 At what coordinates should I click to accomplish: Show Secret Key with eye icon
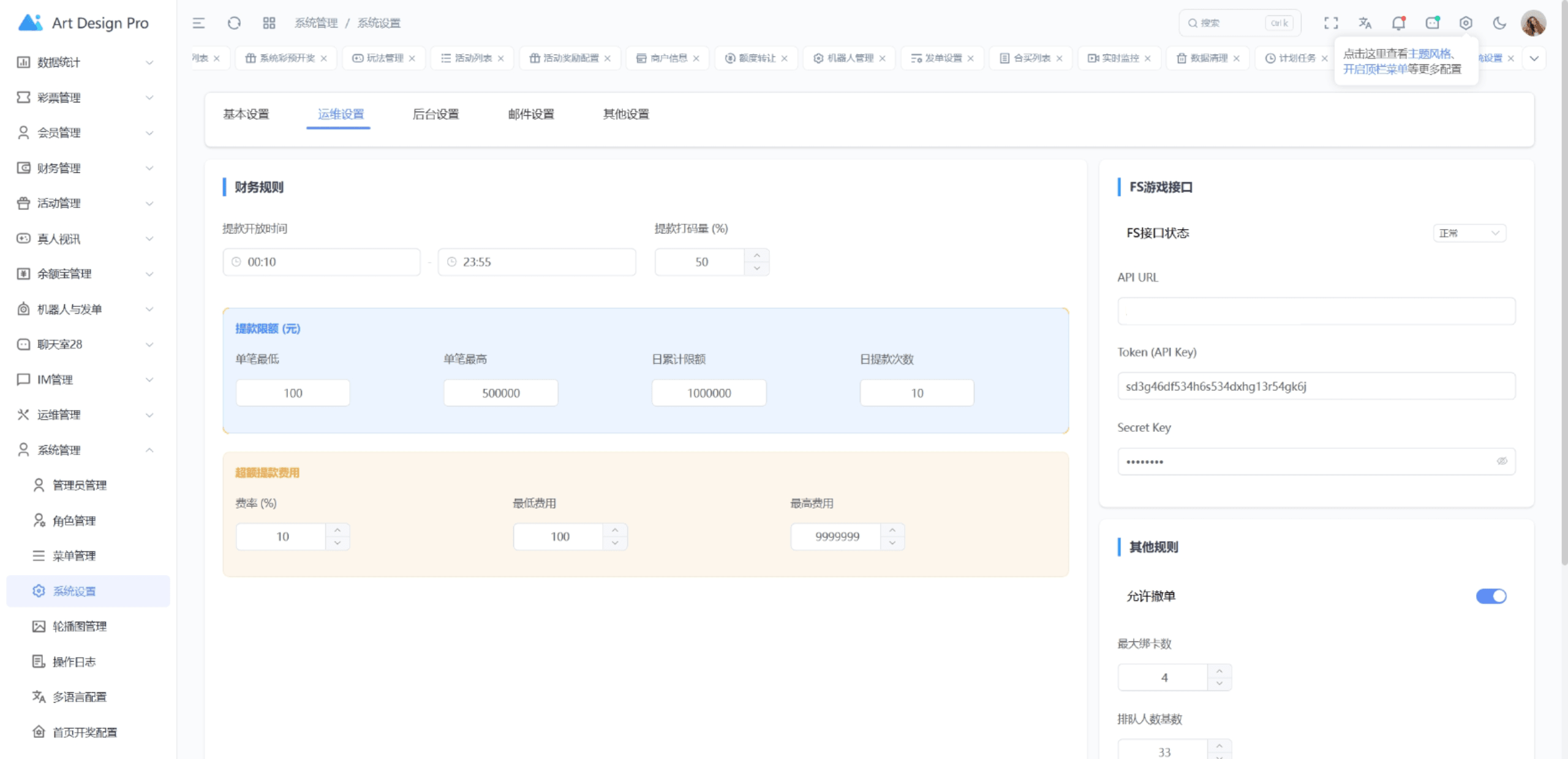click(x=1502, y=461)
